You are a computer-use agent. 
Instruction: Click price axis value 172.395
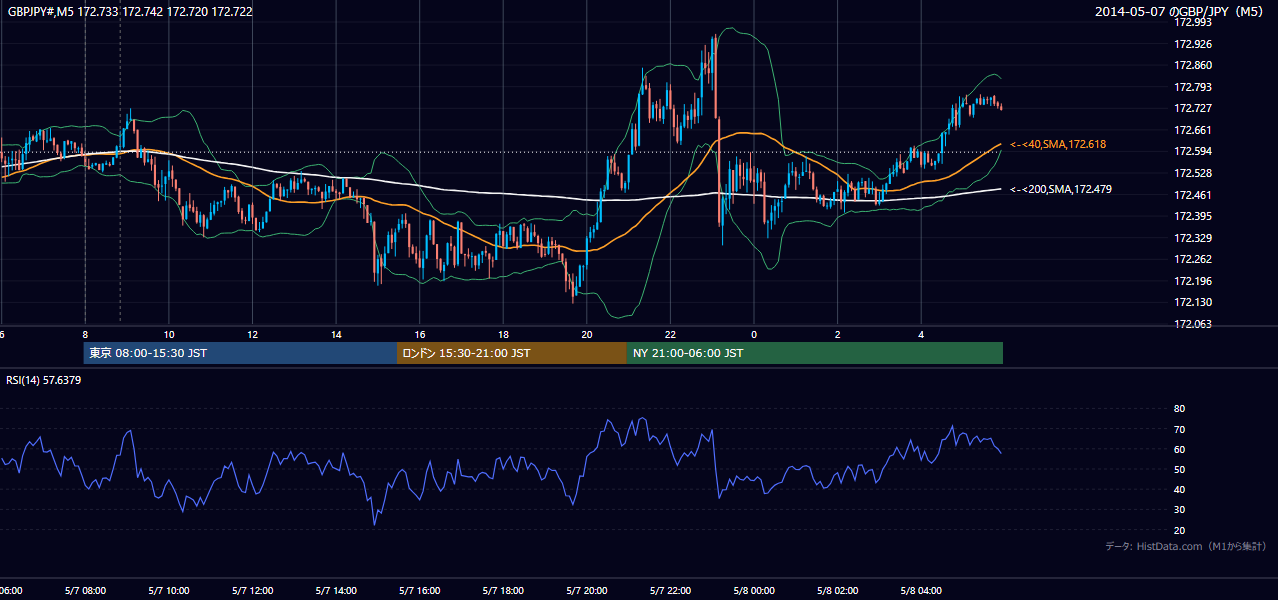point(1193,216)
